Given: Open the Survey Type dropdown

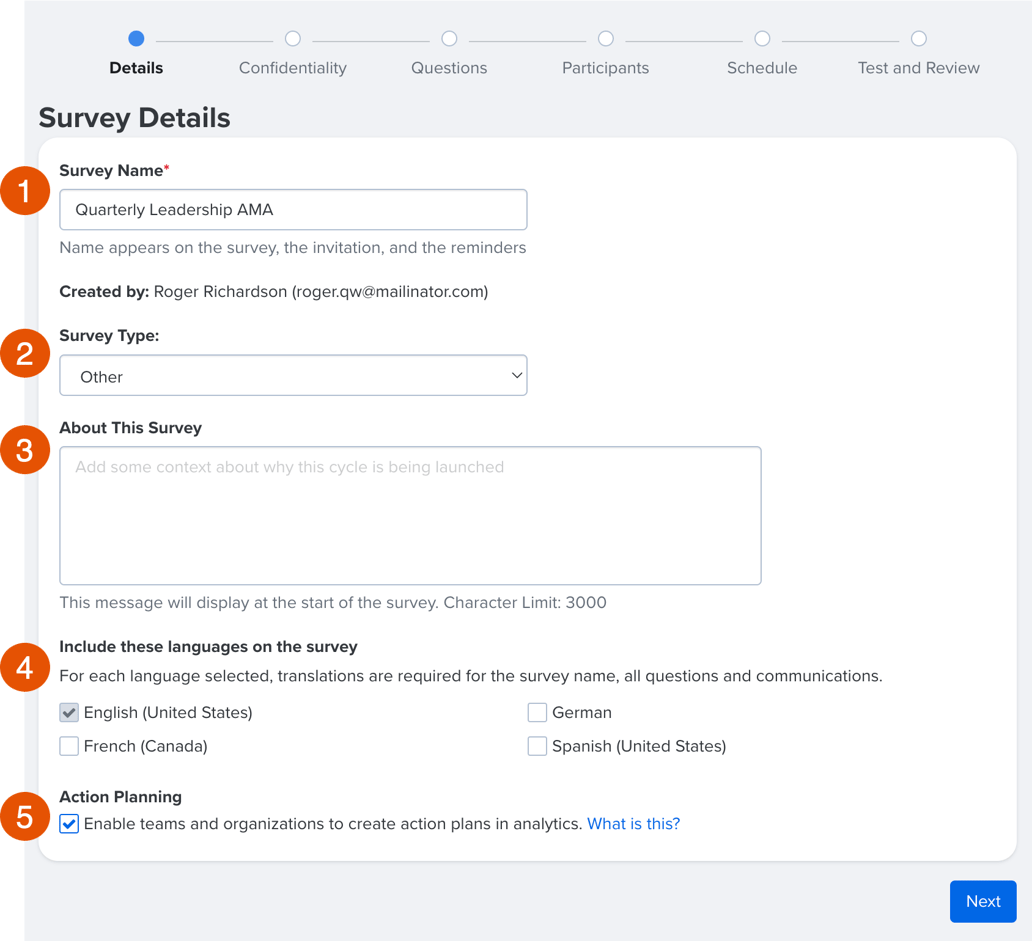Looking at the screenshot, I should coord(293,375).
